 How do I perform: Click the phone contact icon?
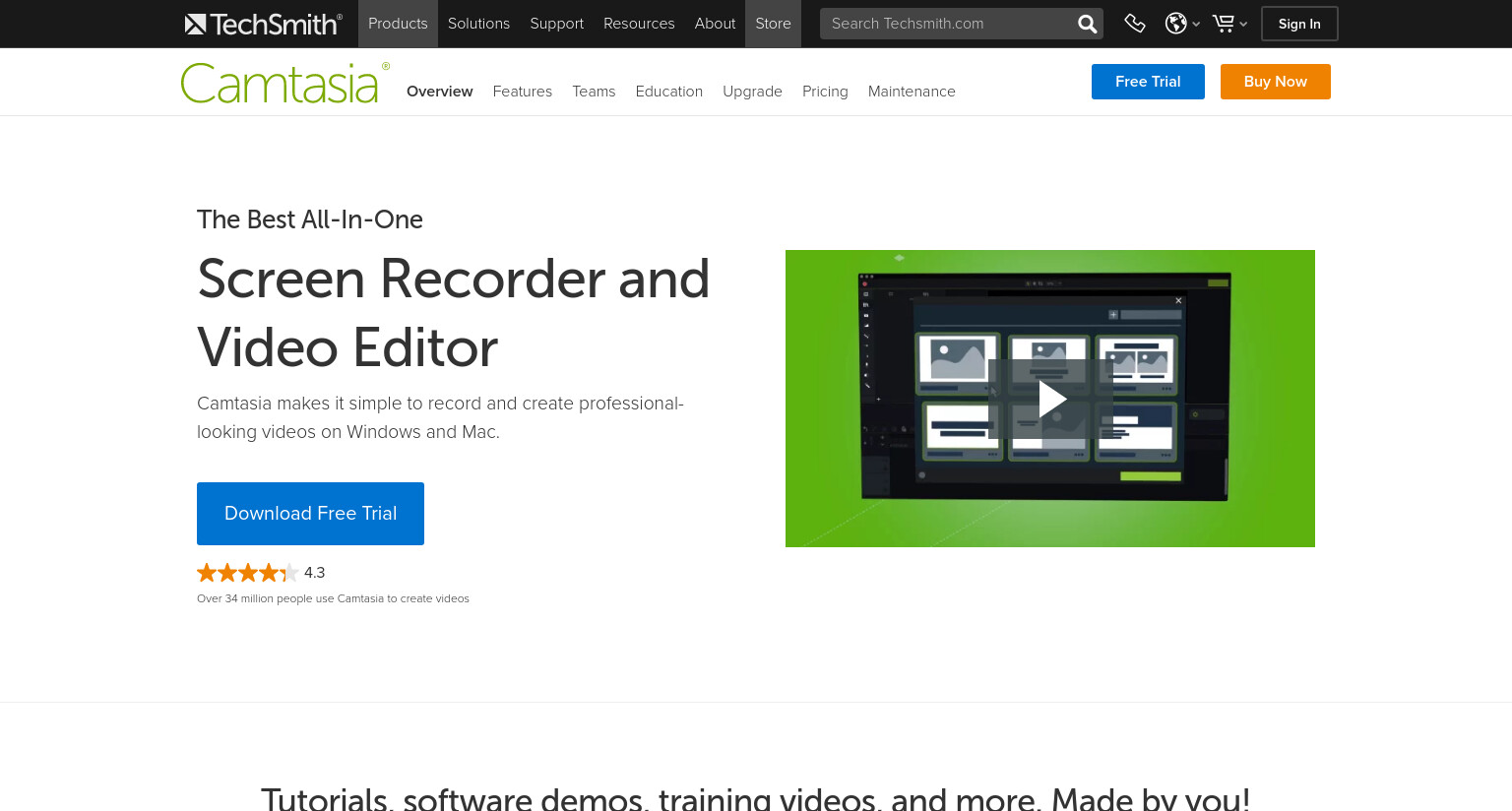[1135, 24]
